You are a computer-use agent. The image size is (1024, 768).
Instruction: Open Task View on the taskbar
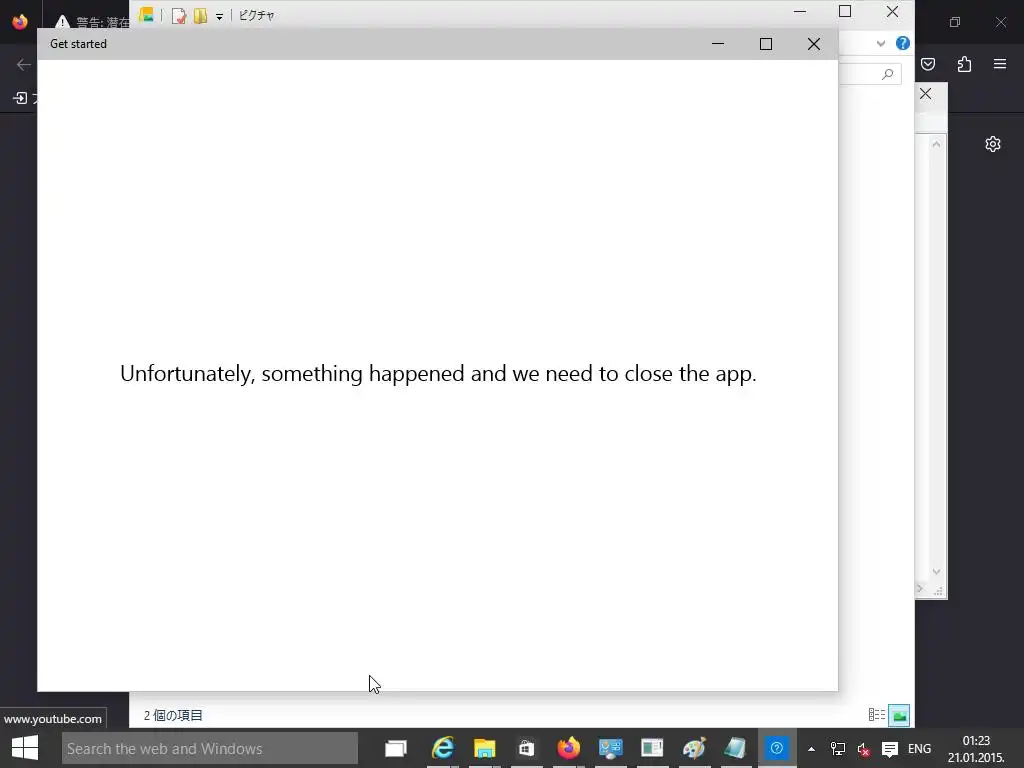coord(396,748)
